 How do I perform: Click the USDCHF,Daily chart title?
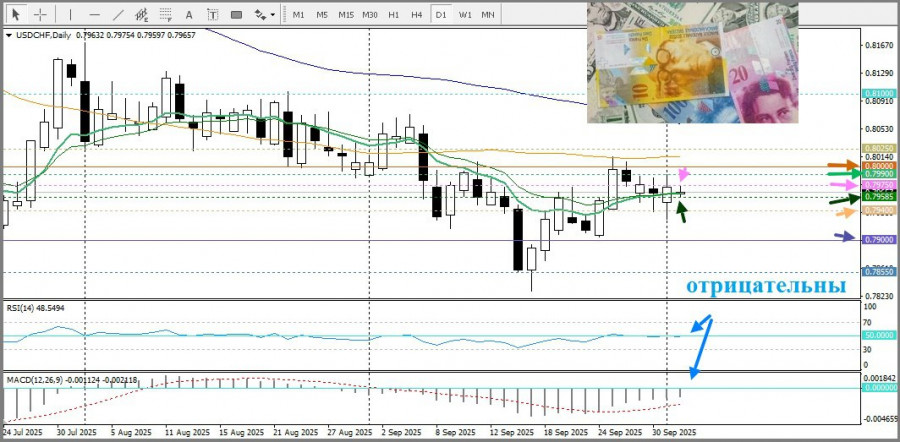point(43,35)
